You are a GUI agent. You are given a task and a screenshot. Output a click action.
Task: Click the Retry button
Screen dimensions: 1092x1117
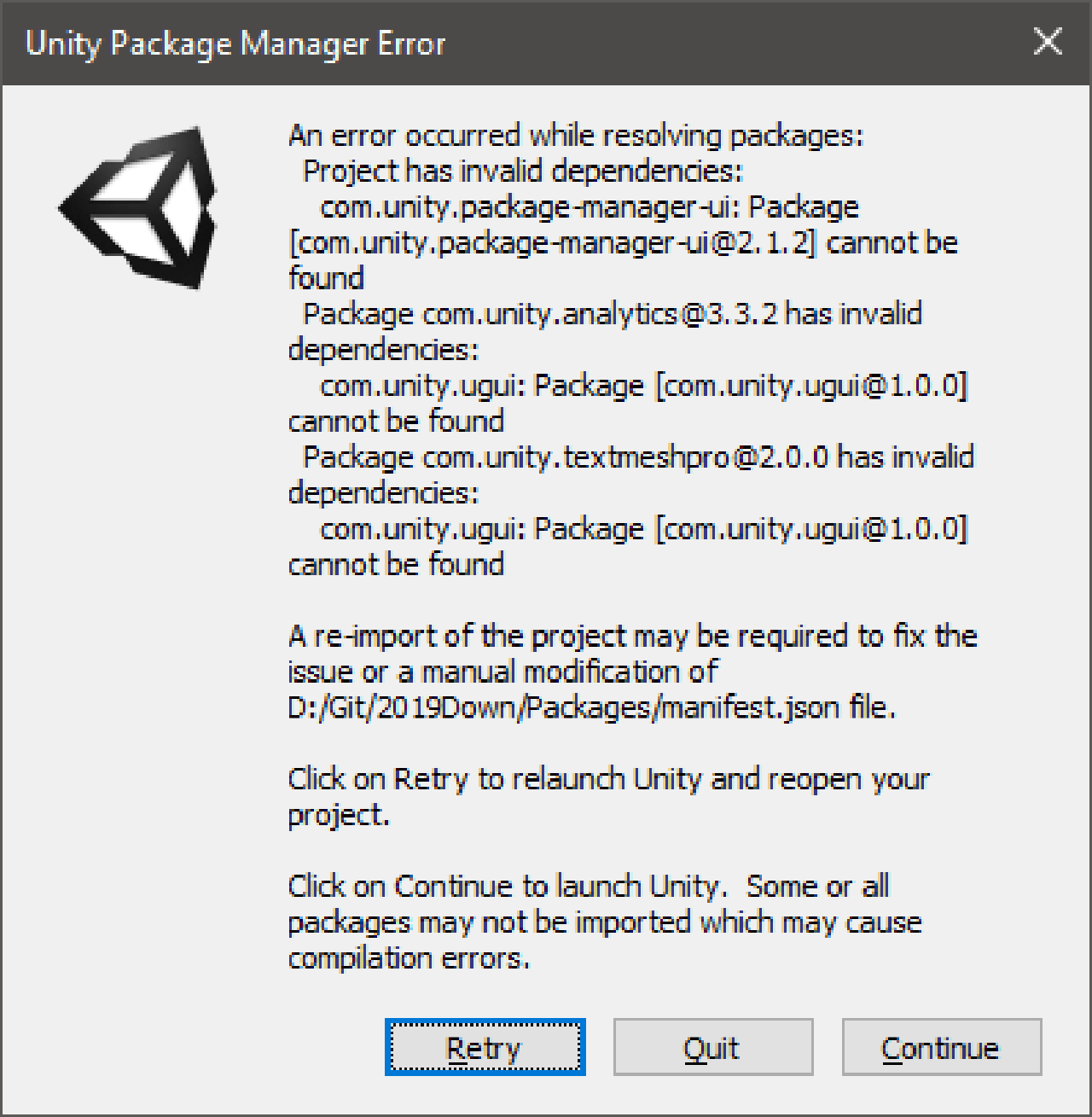pyautogui.click(x=485, y=1047)
